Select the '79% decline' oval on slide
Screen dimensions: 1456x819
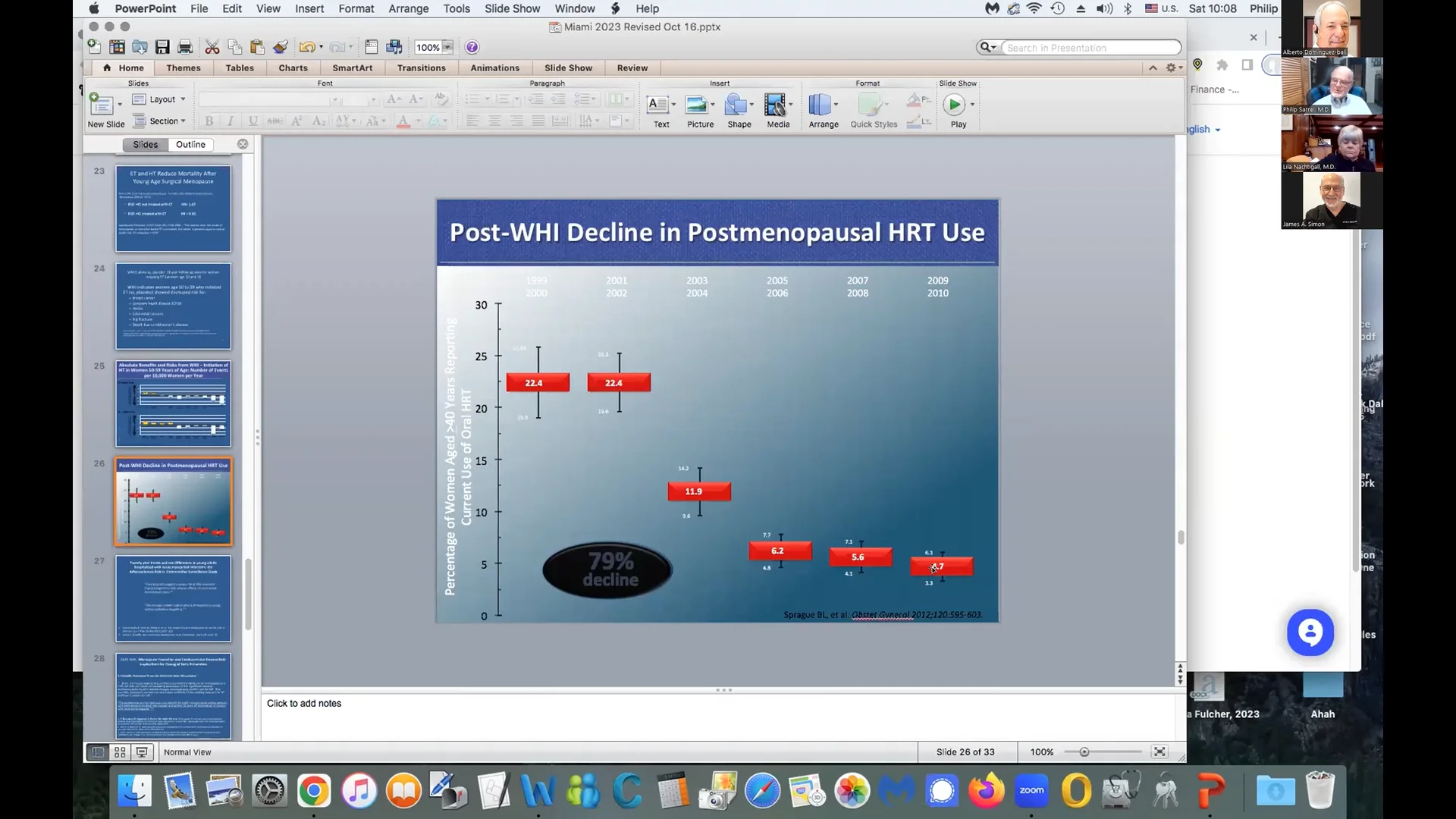(x=607, y=570)
